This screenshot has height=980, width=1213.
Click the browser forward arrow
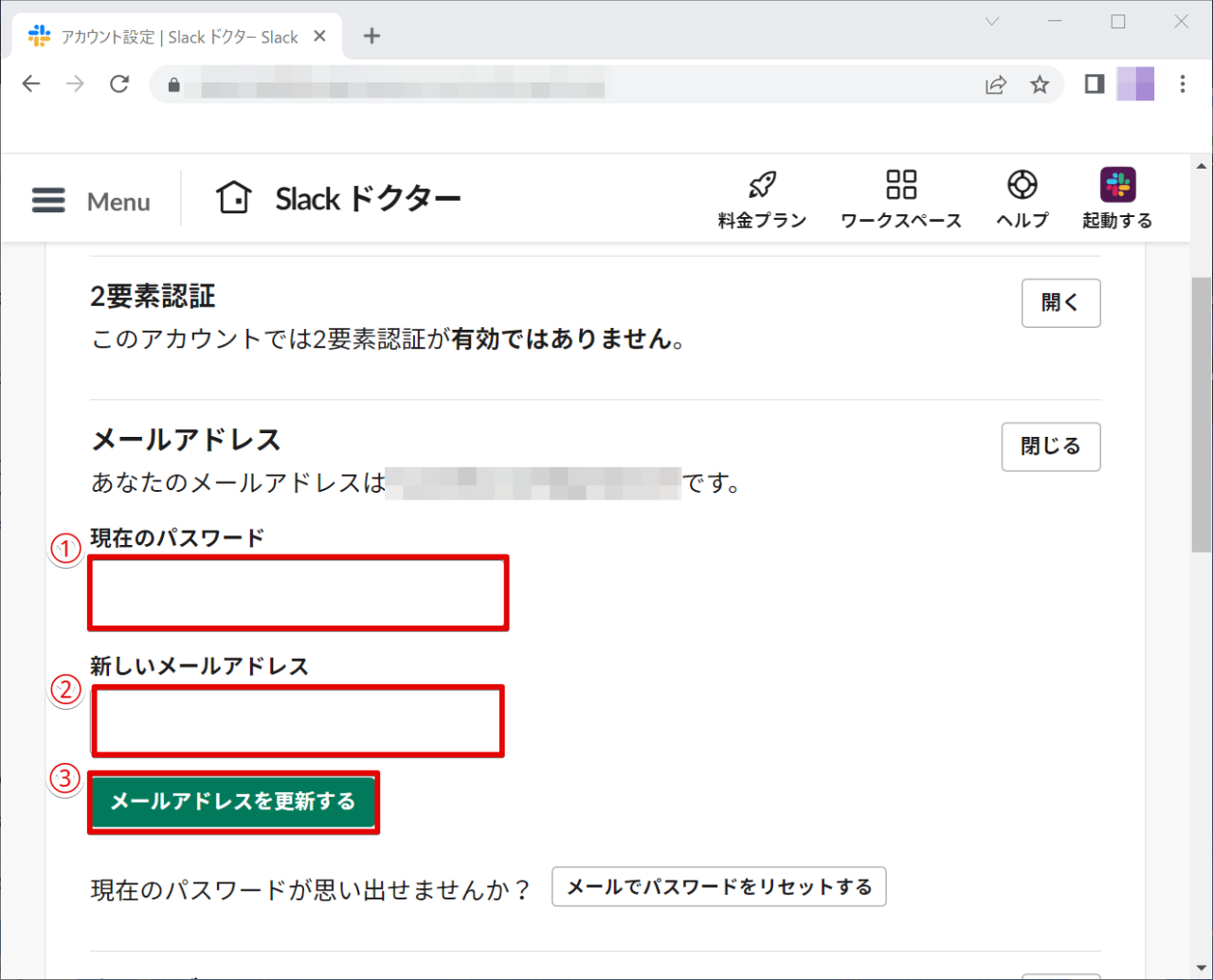(75, 84)
